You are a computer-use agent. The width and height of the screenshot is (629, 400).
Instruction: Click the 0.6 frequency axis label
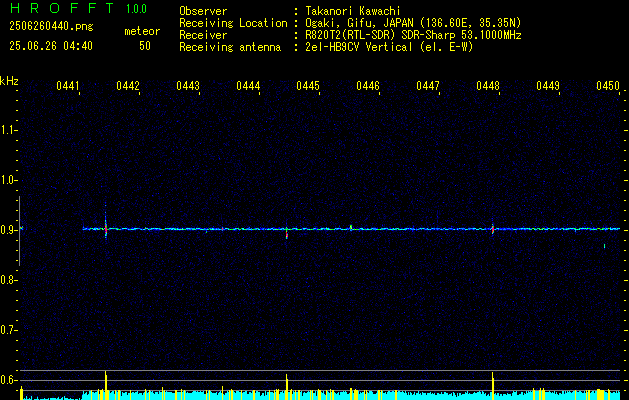(x=8, y=380)
